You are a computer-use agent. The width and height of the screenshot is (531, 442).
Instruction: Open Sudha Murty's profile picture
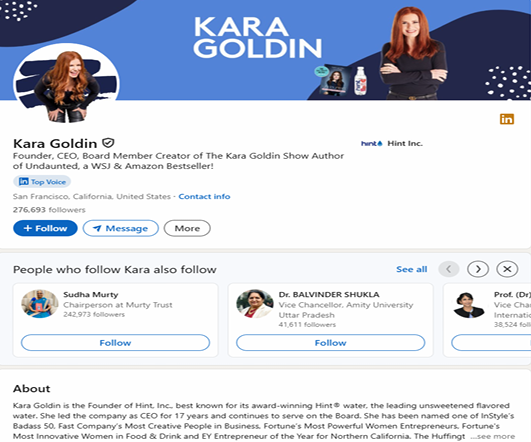[x=40, y=303]
